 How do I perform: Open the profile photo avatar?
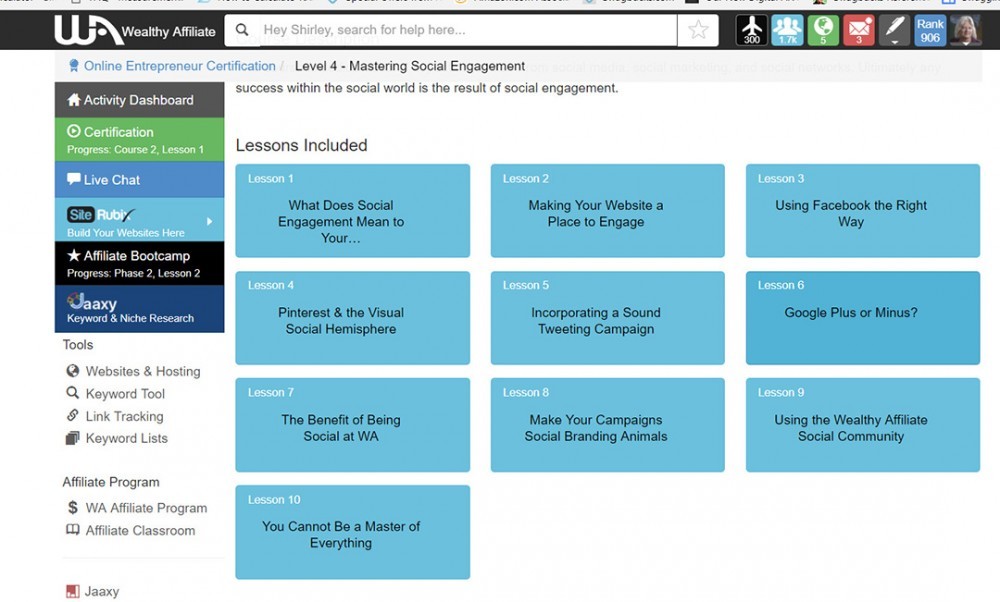click(965, 30)
